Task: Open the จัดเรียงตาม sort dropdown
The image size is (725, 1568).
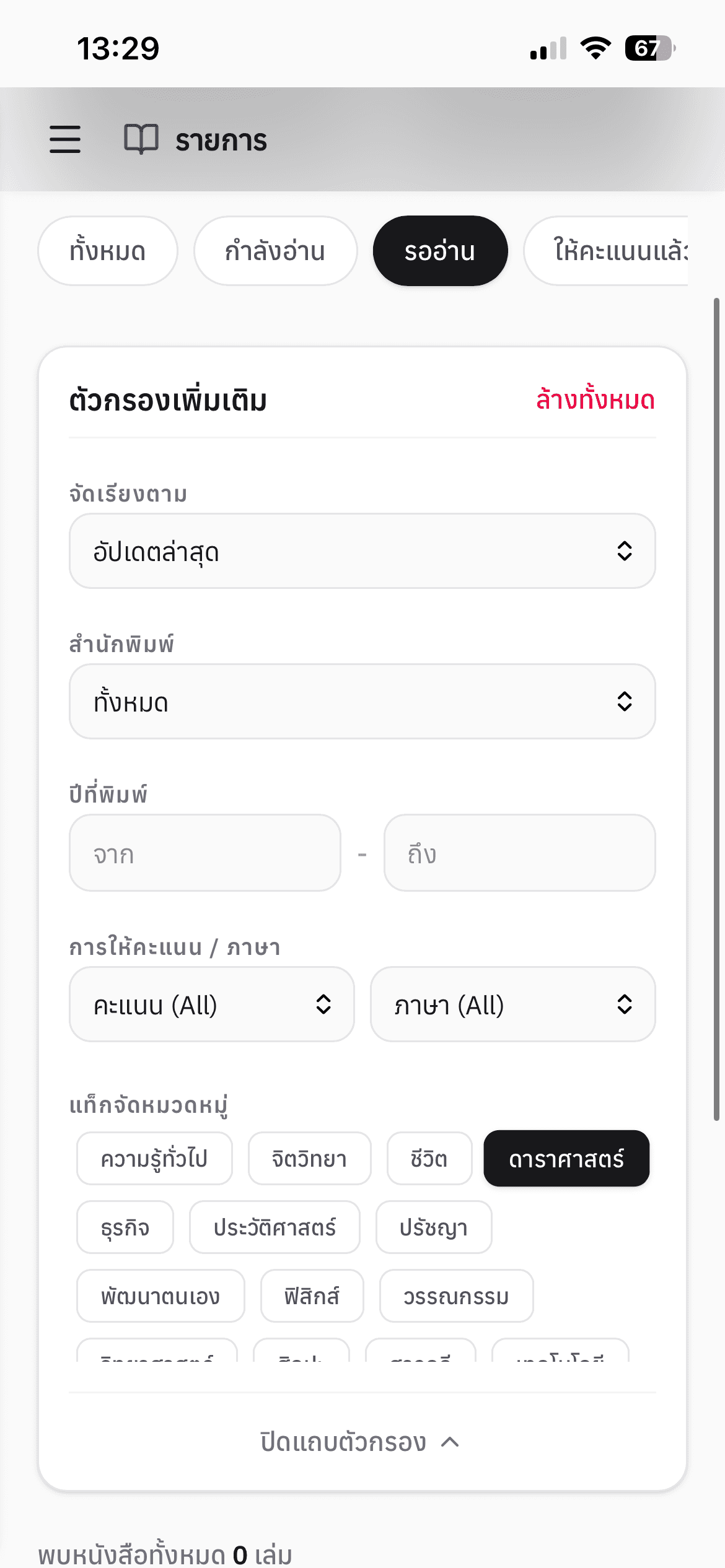Action: tap(362, 551)
